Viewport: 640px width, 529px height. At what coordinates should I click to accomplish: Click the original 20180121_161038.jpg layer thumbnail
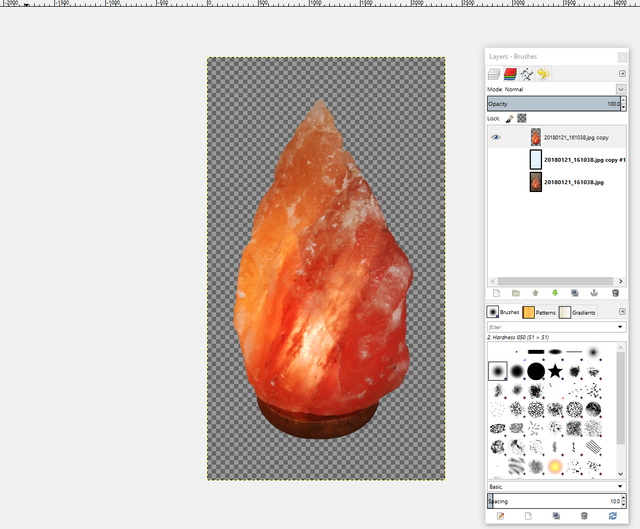[536, 182]
